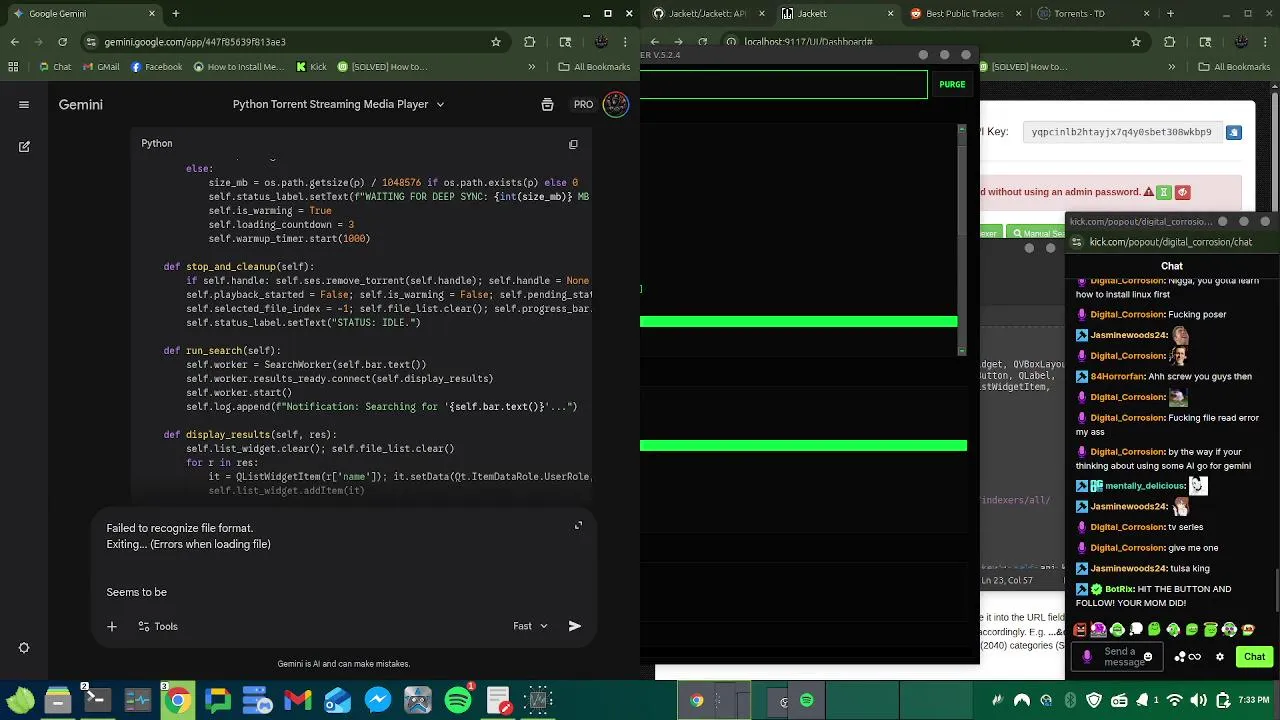This screenshot has width=1280, height=720.
Task: Open a new tab in Gemini window
Action: point(176,14)
